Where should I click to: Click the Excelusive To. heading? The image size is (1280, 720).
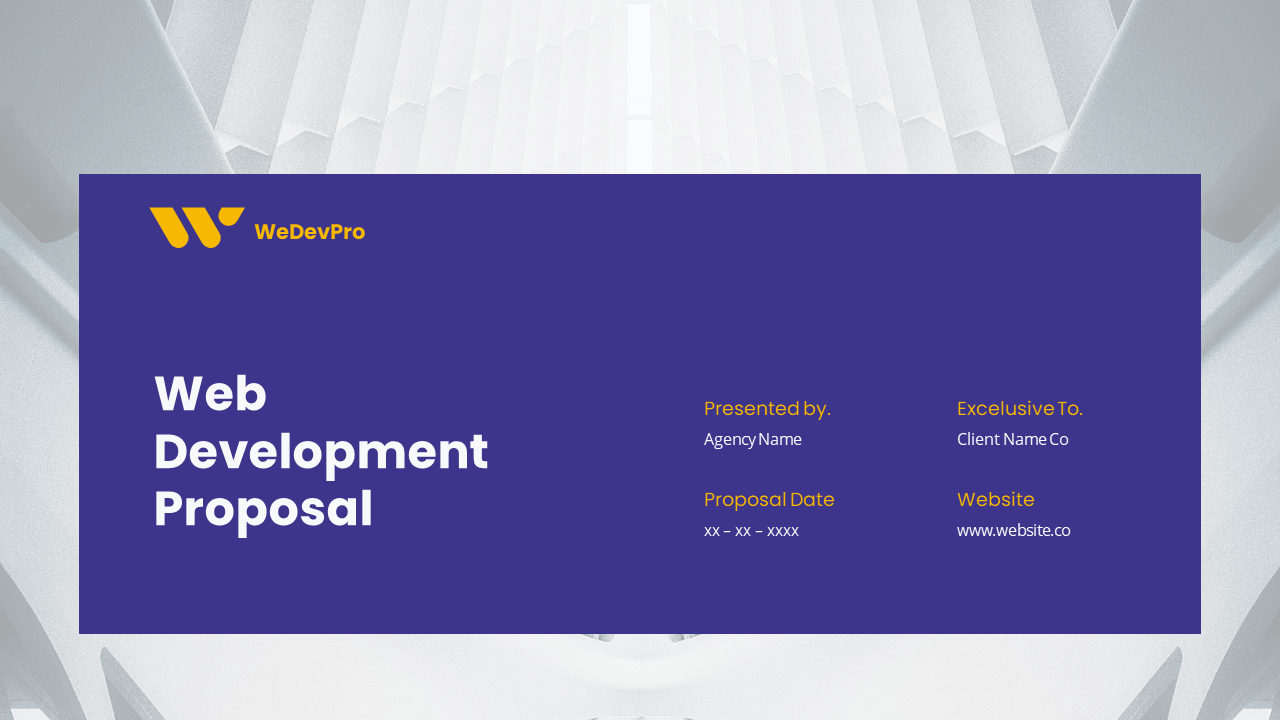(1019, 408)
